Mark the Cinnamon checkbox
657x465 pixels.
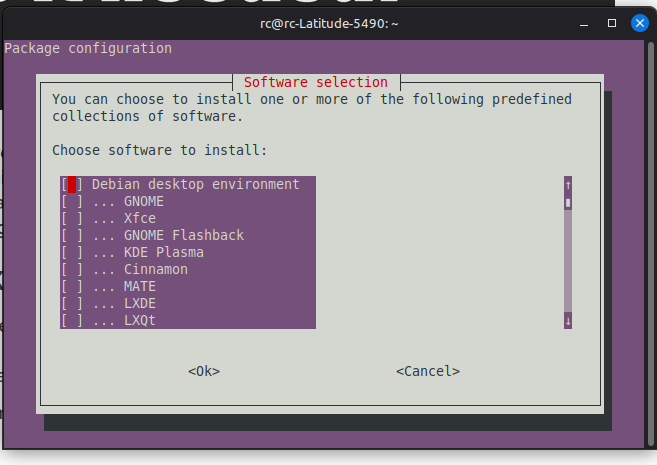click(72, 270)
